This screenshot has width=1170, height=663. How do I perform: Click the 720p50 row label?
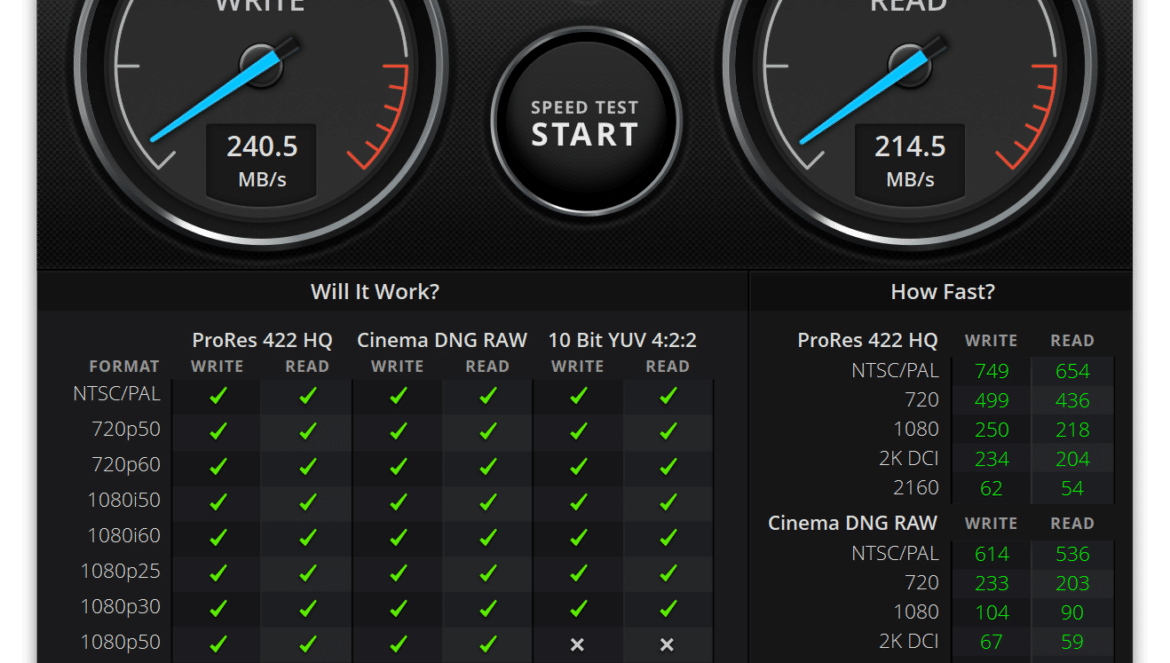125,430
